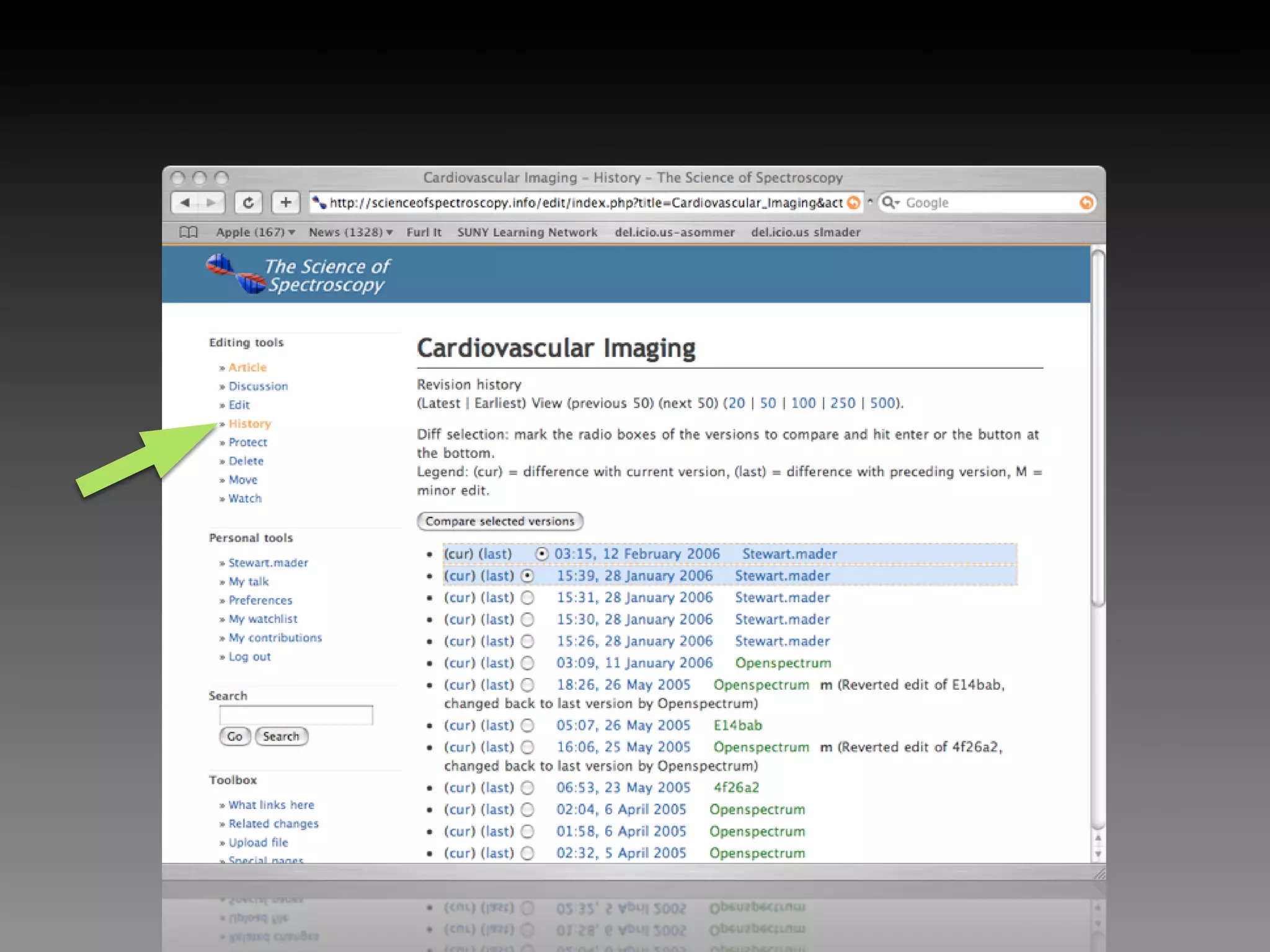This screenshot has width=1270, height=952.
Task: Open the My watchlist link
Action: coord(263,619)
